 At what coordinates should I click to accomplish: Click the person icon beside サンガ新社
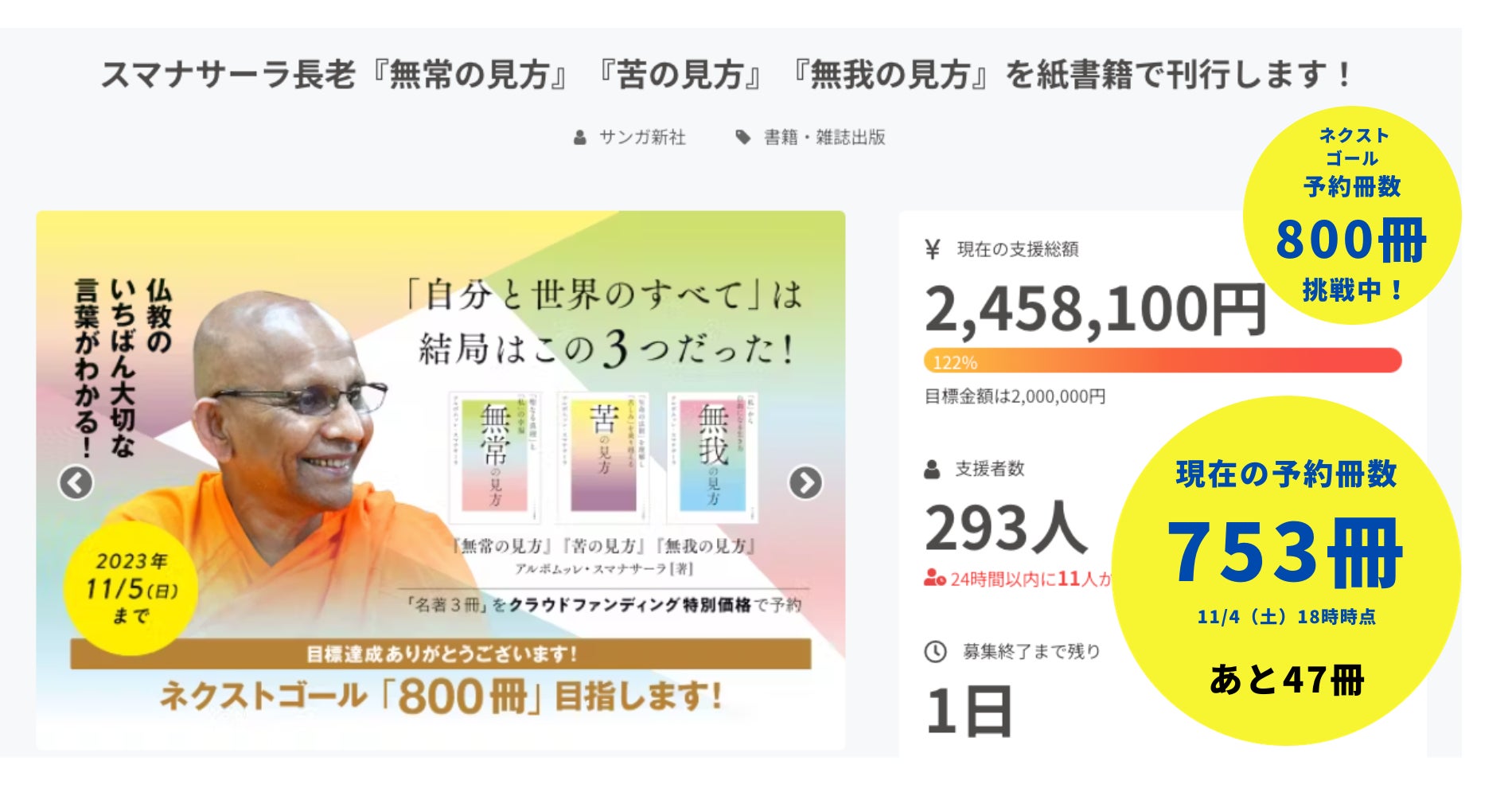click(x=580, y=138)
